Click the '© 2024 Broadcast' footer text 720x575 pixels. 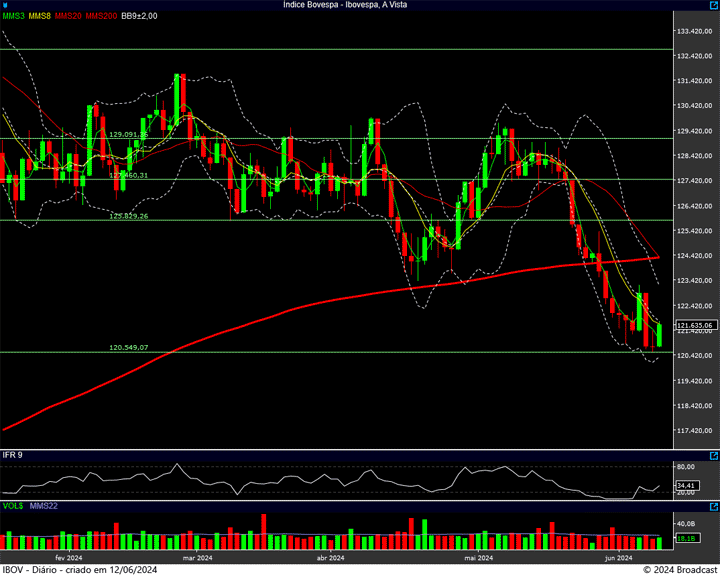680,569
